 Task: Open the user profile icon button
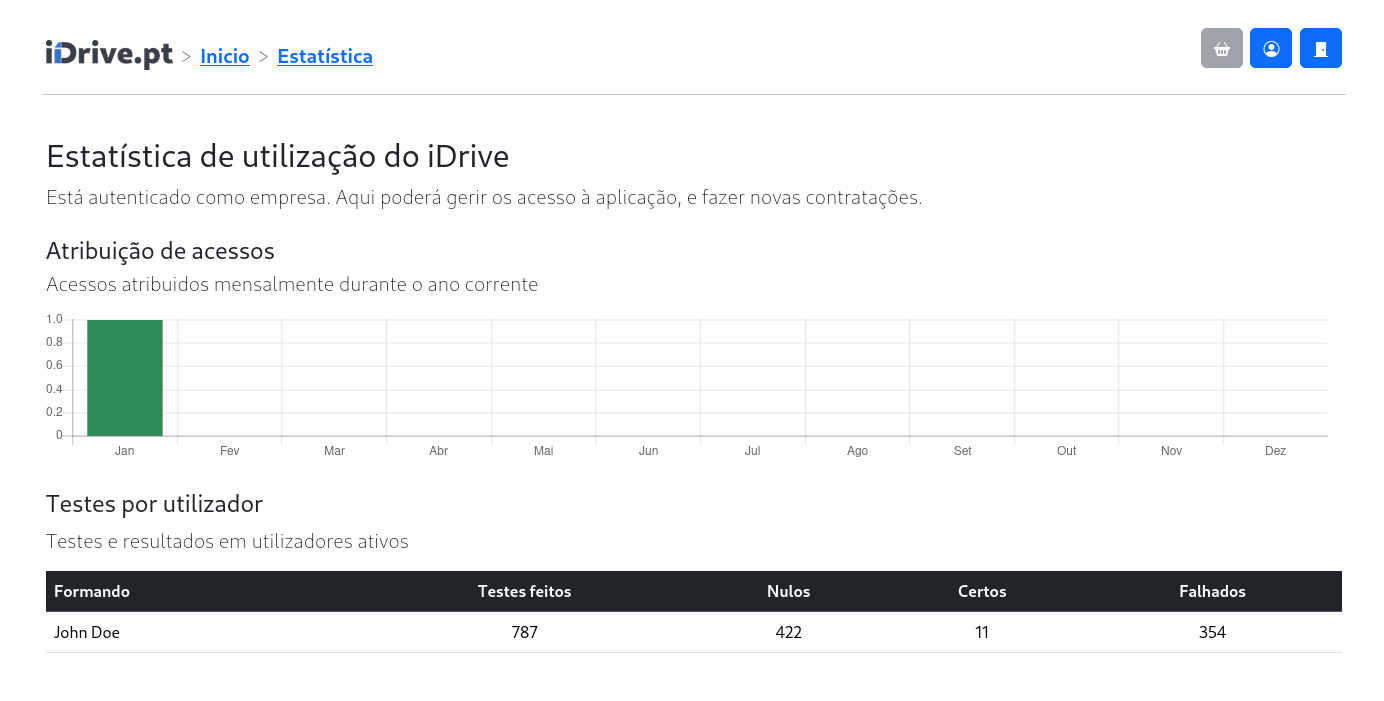pyautogui.click(x=1271, y=48)
